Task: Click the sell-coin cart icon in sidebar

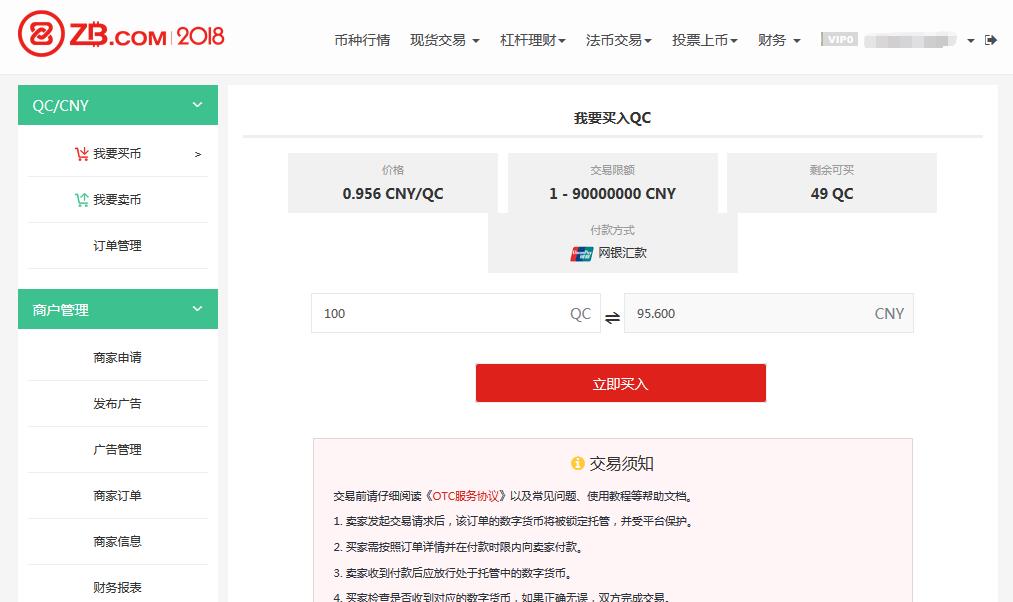Action: tap(81, 200)
